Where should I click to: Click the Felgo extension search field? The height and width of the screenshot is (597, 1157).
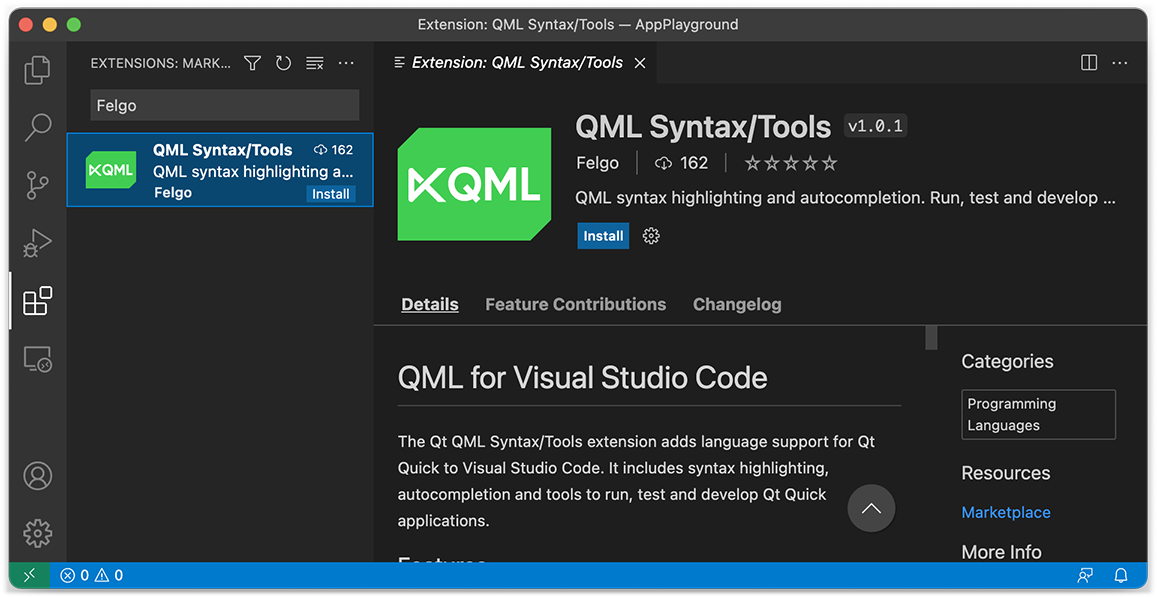[x=224, y=105]
